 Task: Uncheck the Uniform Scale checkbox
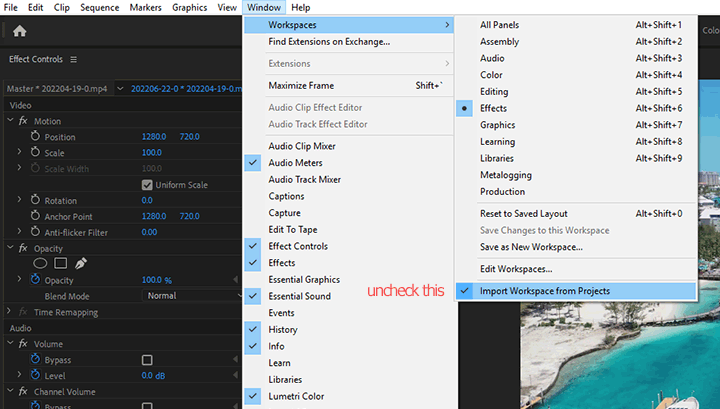pyautogui.click(x=147, y=185)
